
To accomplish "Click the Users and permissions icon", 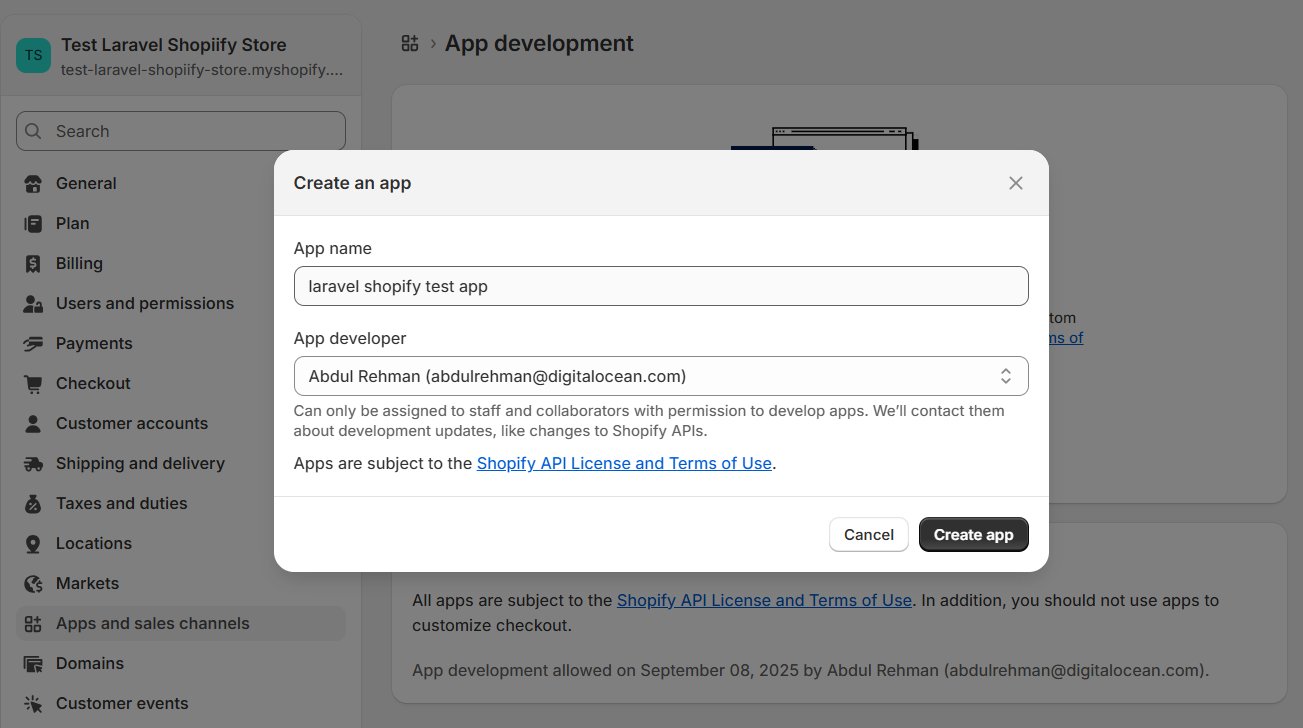I will pos(33,304).
